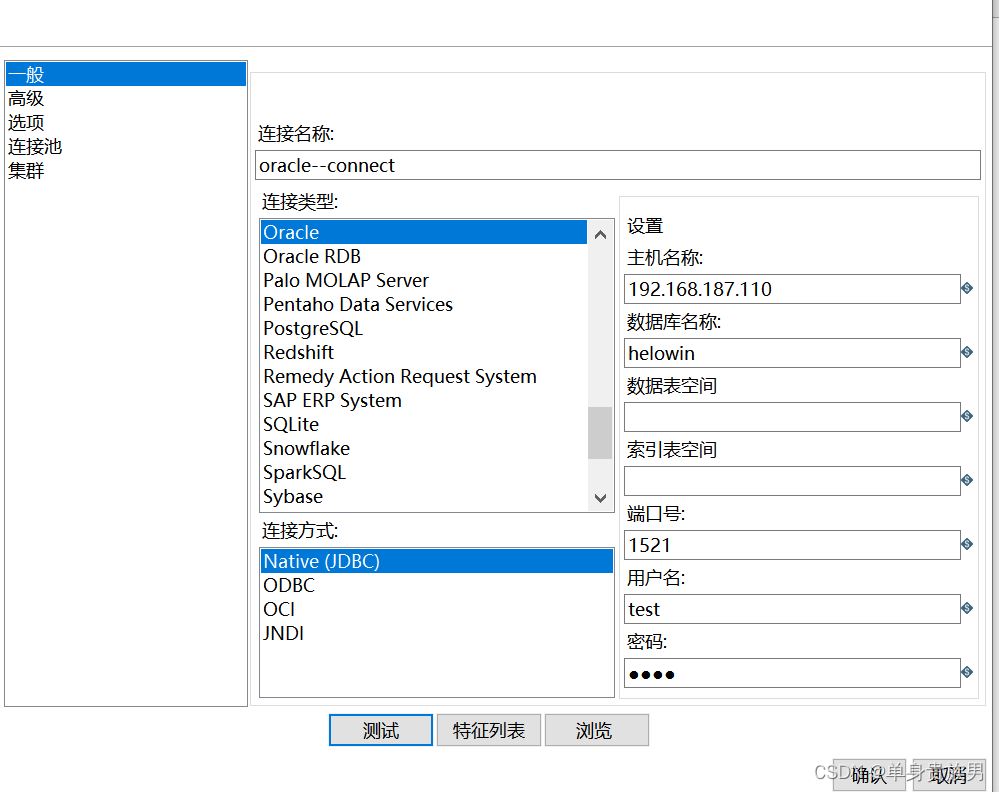Image resolution: width=999 pixels, height=792 pixels.
Task: Focus the empty 数据表空间 field
Action: pyautogui.click(x=792, y=417)
